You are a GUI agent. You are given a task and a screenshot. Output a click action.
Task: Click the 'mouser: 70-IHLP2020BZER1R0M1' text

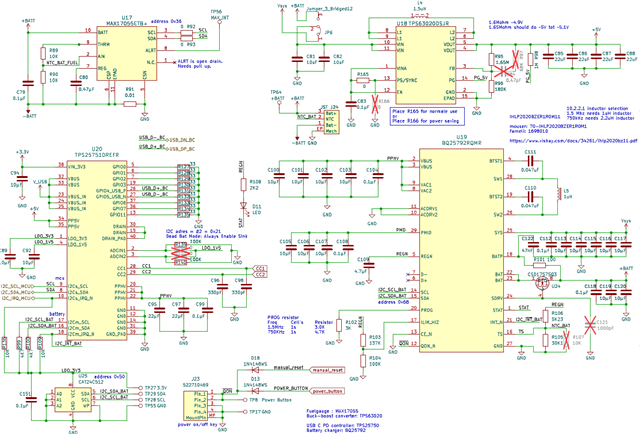point(548,127)
